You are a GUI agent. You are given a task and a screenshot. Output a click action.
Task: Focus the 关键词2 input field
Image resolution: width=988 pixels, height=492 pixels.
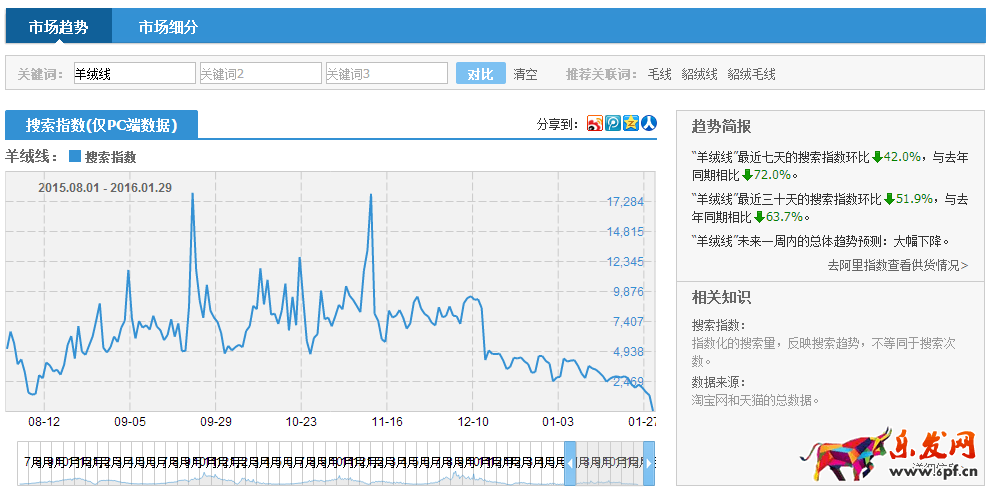click(260, 74)
